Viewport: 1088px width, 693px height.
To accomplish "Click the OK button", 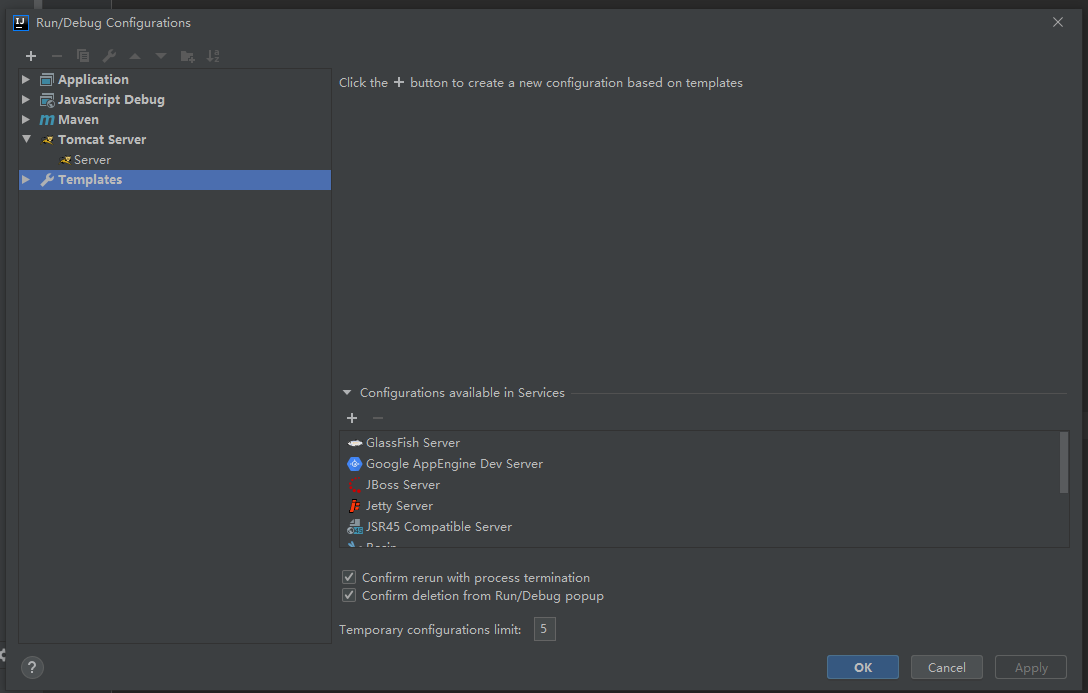I will click(x=862, y=667).
